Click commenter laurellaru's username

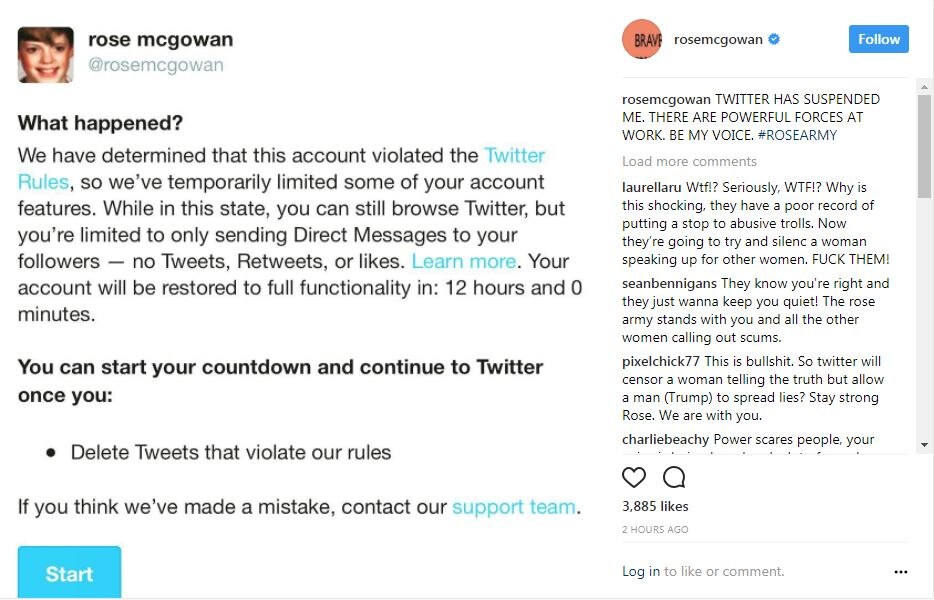point(654,187)
